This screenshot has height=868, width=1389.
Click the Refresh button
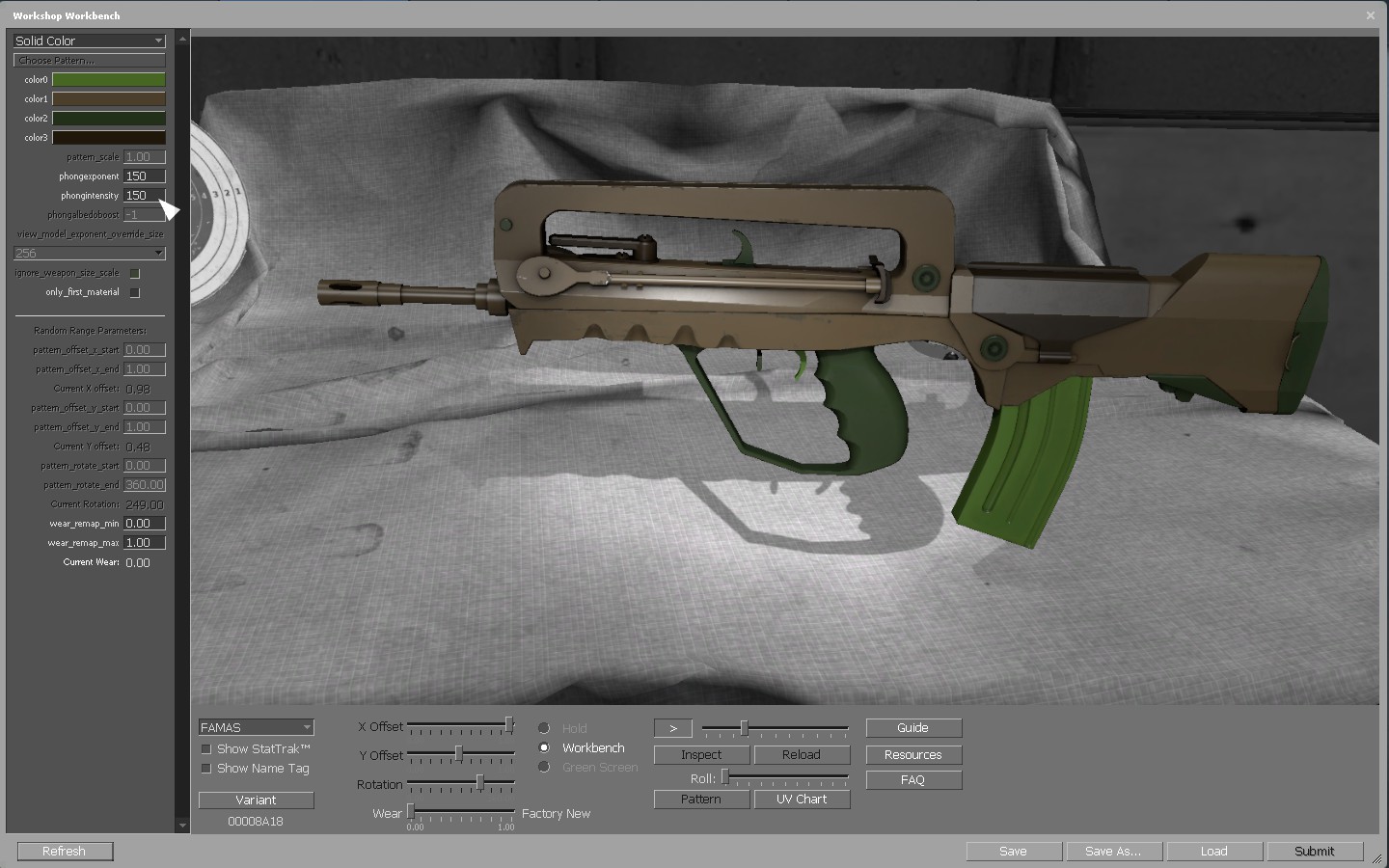(65, 852)
